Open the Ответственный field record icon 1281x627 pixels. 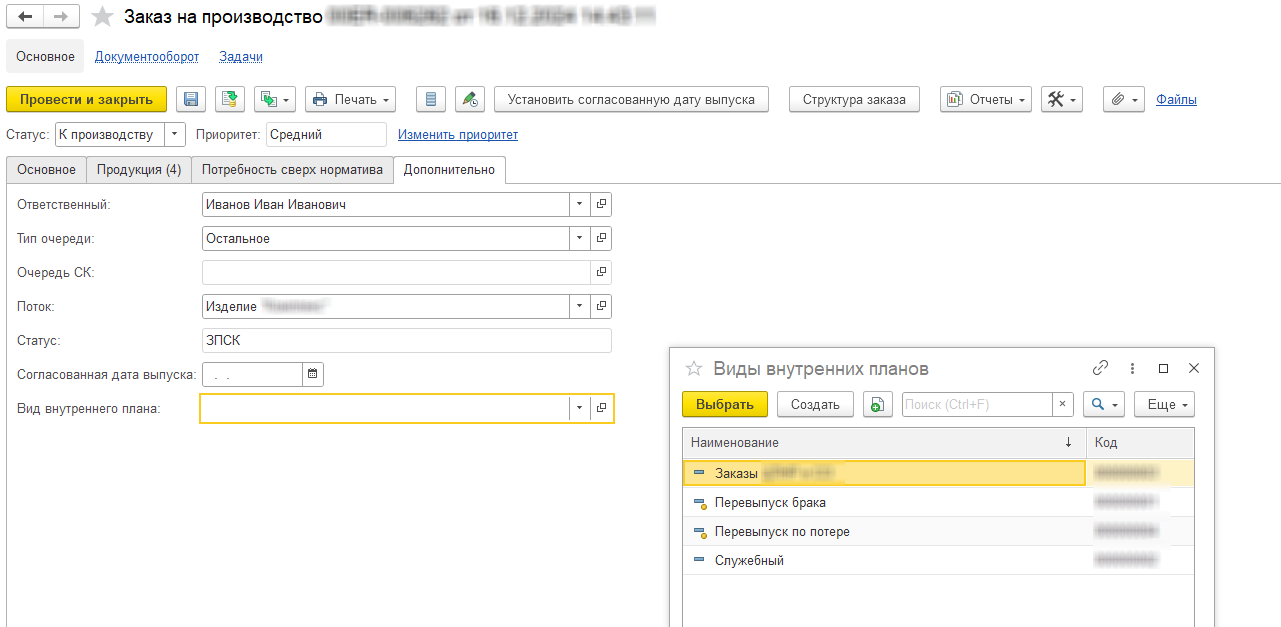601,204
